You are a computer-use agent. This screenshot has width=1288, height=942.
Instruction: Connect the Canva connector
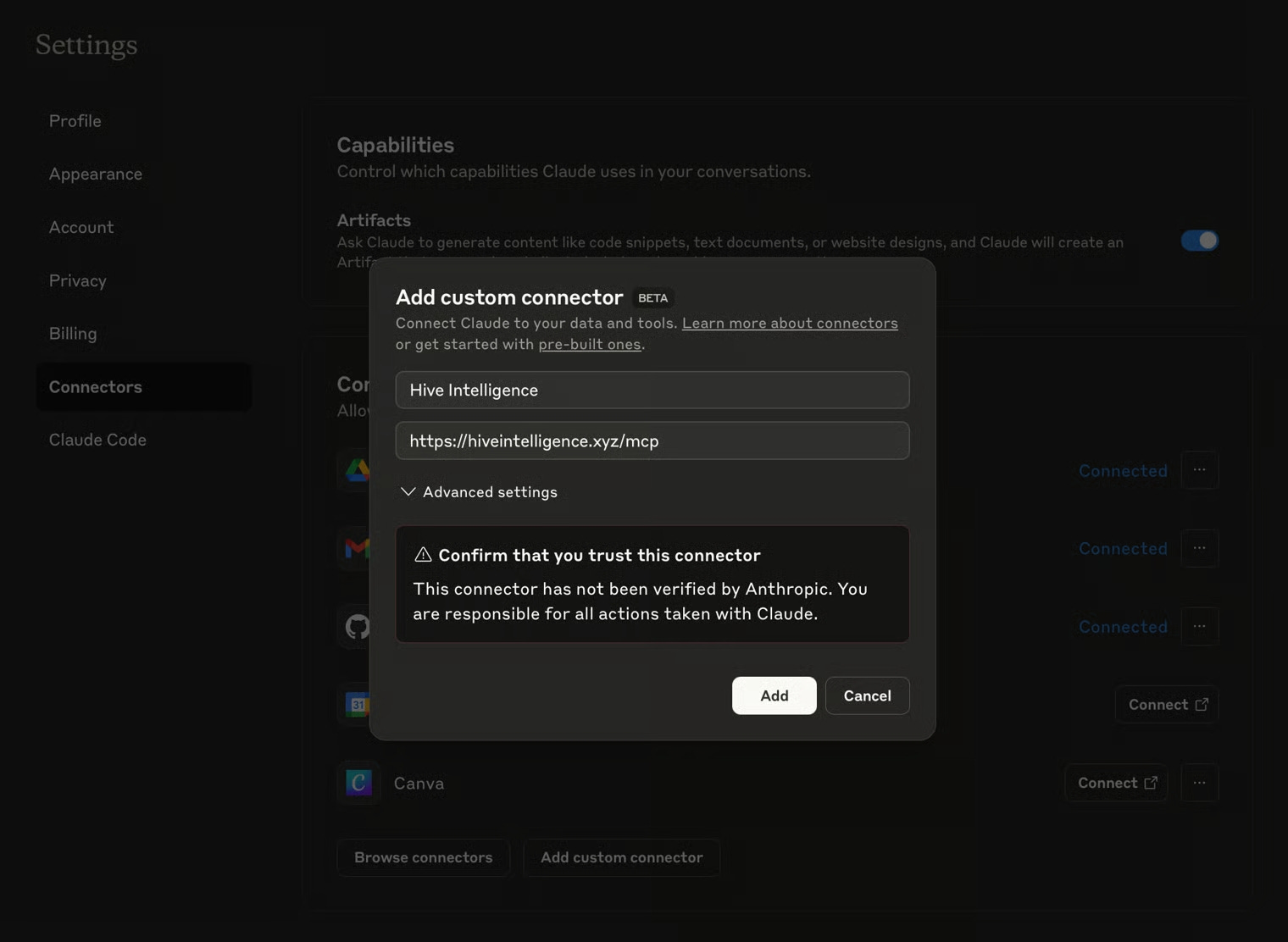(1116, 783)
